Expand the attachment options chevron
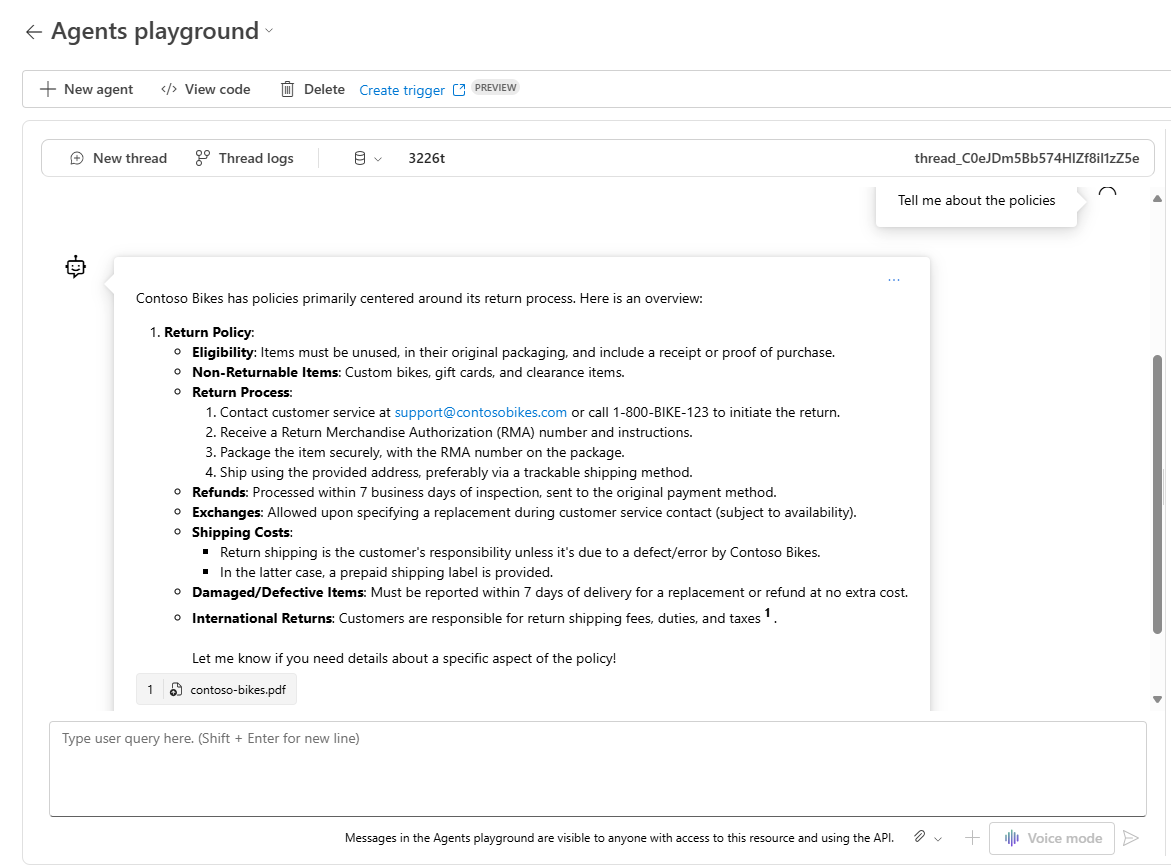Viewport: 1171px width, 865px height. click(x=938, y=839)
